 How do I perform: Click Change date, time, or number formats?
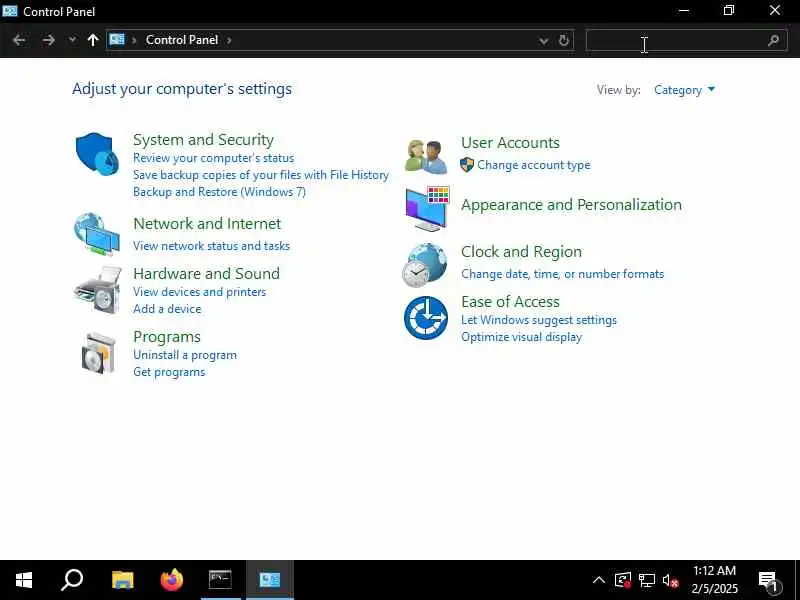pyautogui.click(x=562, y=274)
